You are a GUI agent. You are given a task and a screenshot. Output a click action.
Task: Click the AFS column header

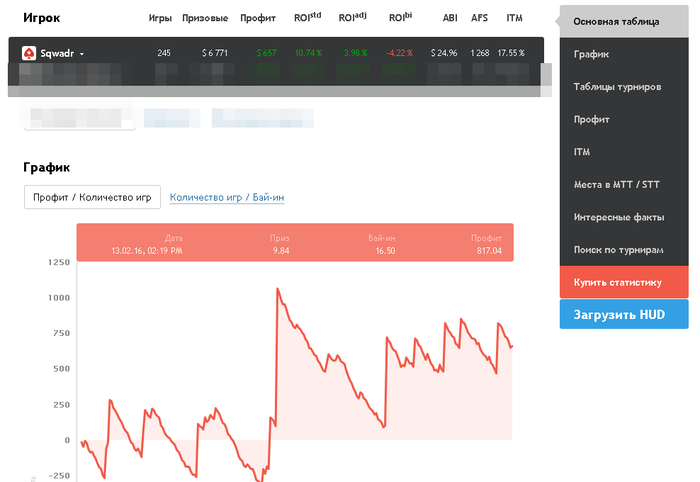pos(479,18)
